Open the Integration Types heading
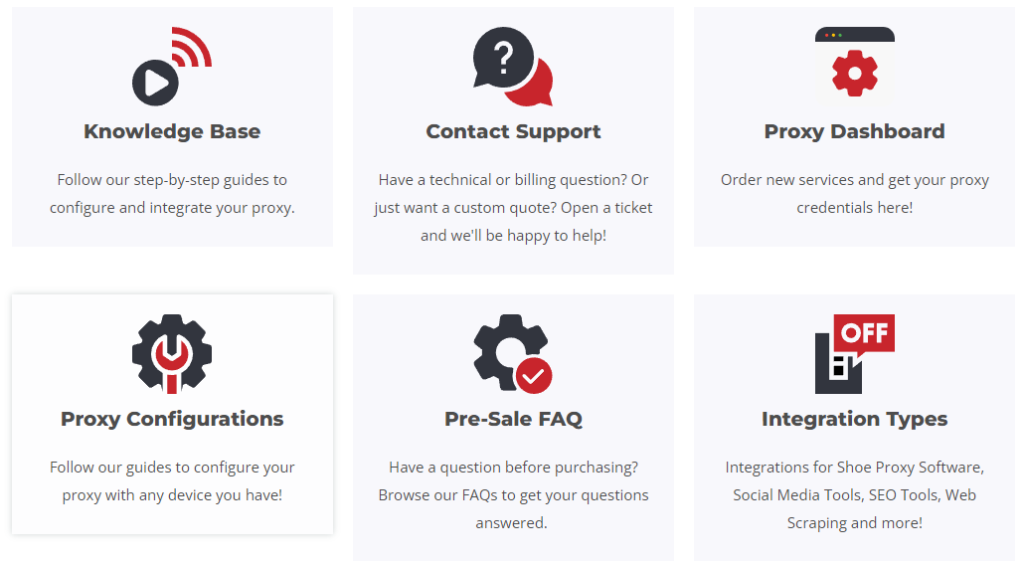The height and width of the screenshot is (567, 1024). pos(854,419)
